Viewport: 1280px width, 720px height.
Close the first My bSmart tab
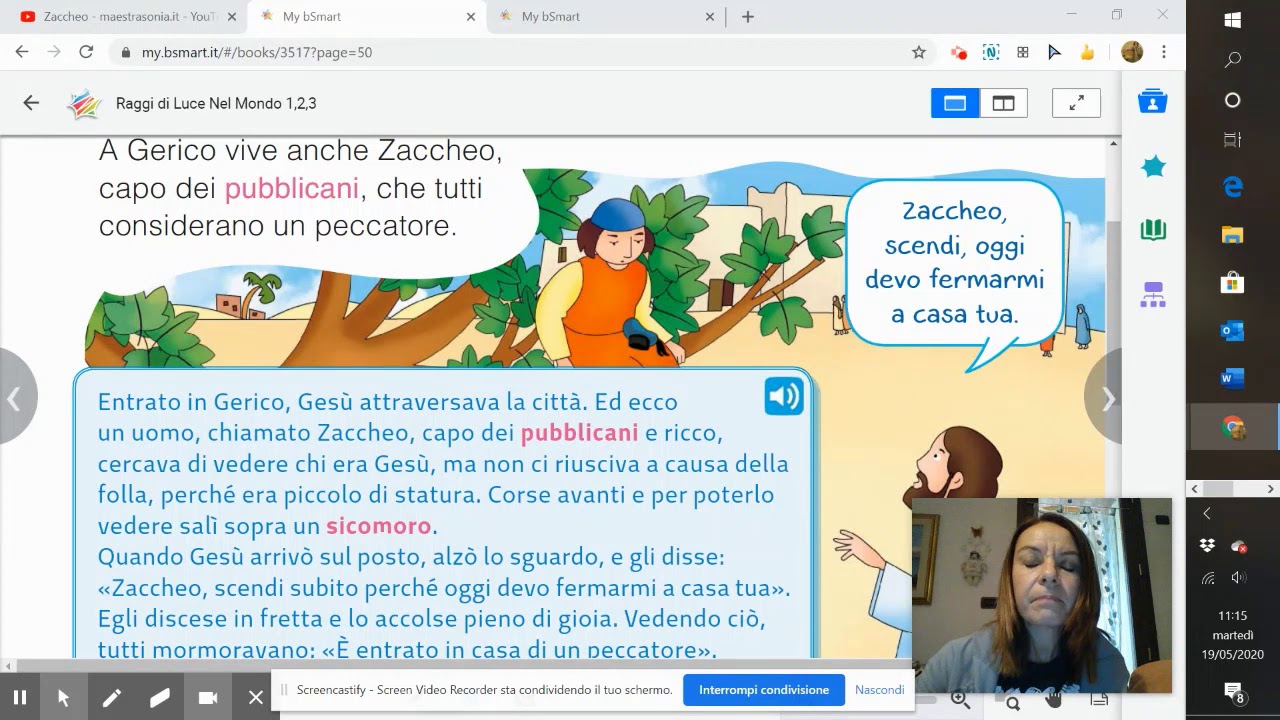point(471,17)
